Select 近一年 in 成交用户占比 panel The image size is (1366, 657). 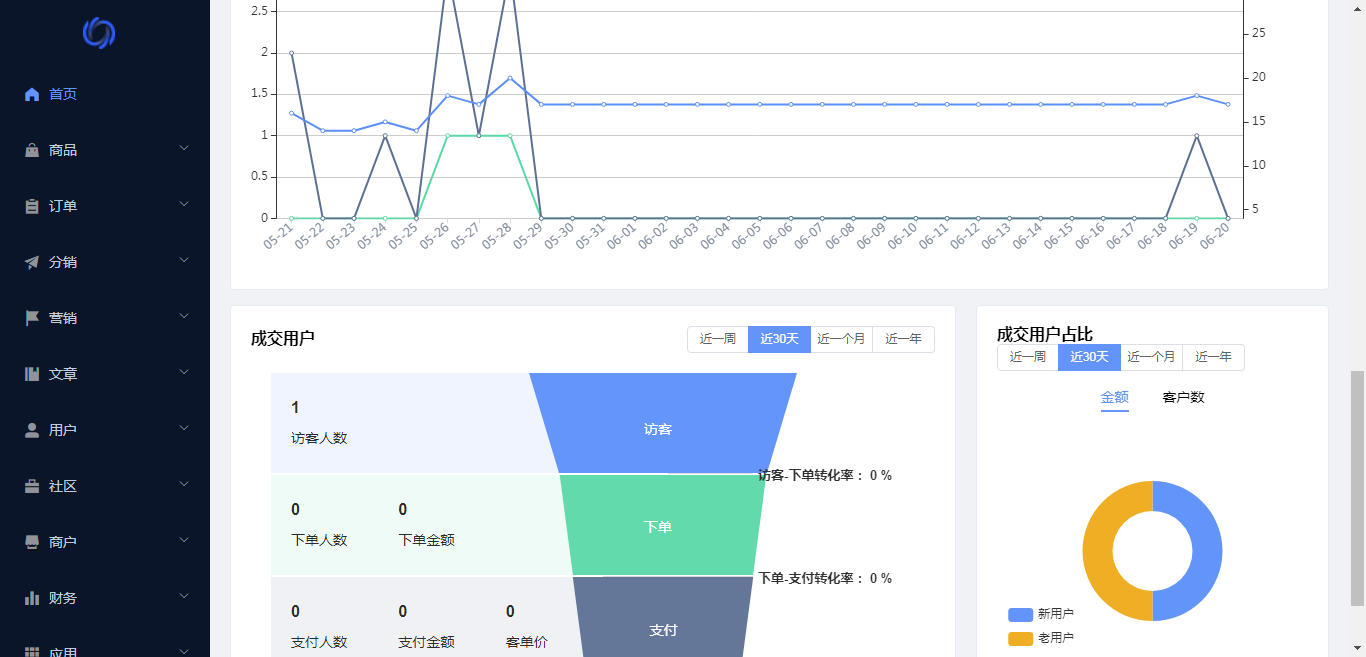(x=1213, y=357)
